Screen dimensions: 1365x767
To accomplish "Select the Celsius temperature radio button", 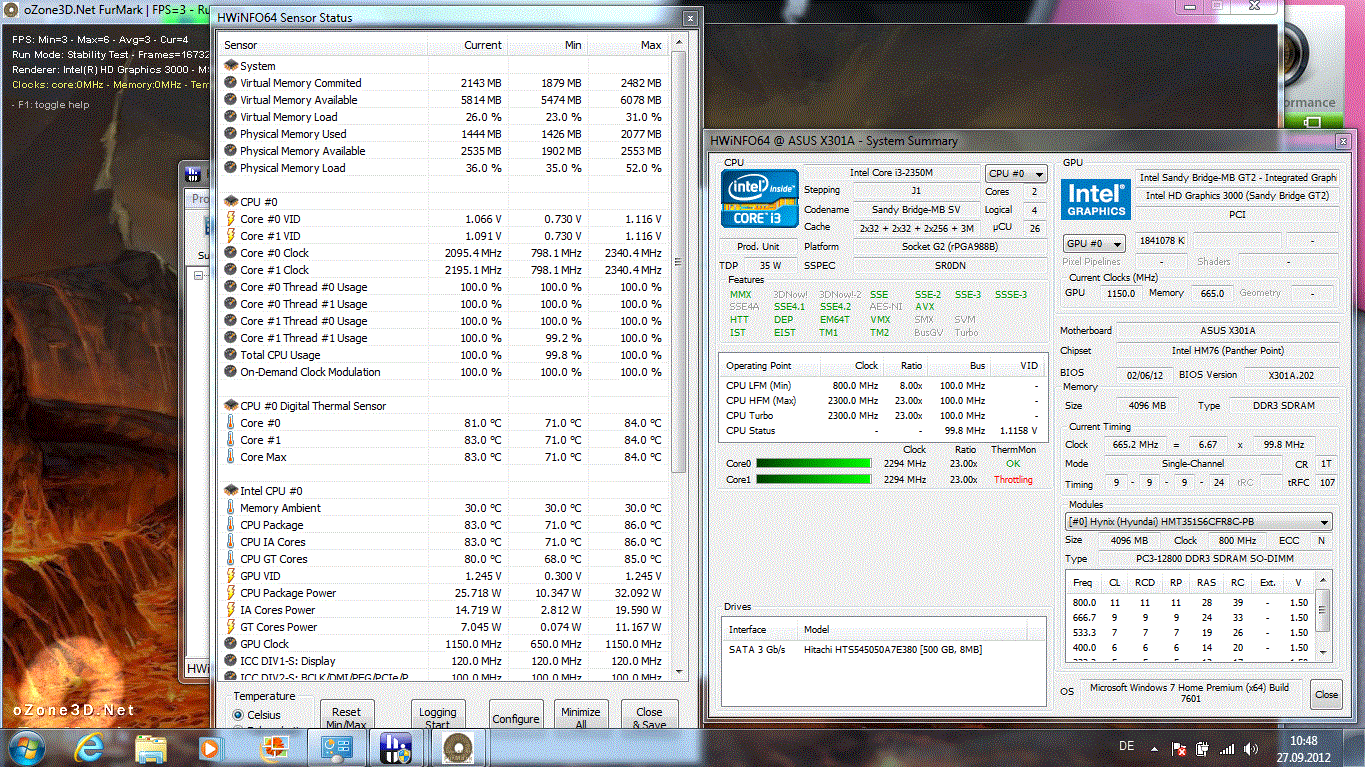I will 238,715.
